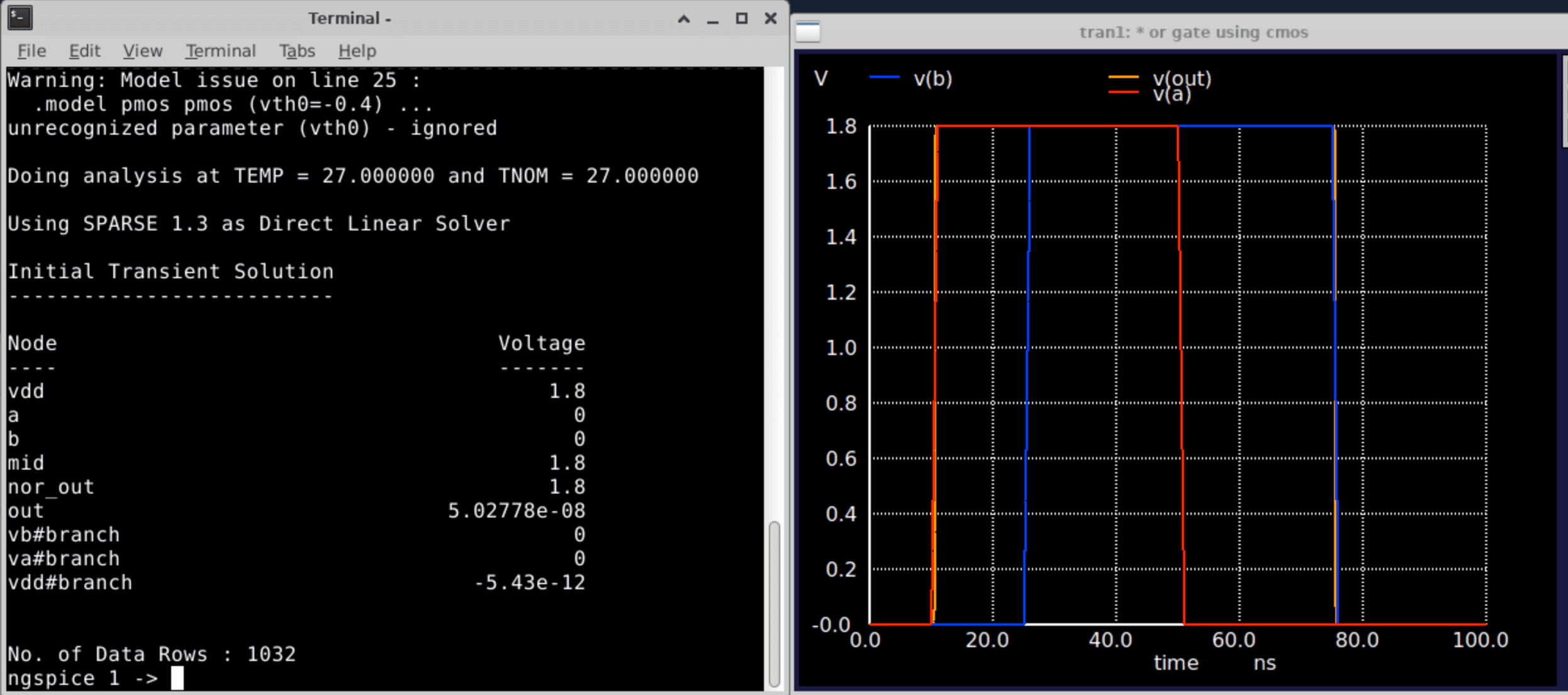Open the Terminal menu
This screenshot has height=695, width=1568.
click(220, 51)
